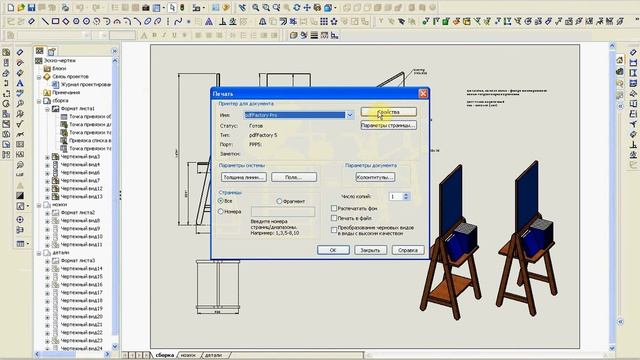Open the first tab of the project tree panel

click(x=40, y=51)
